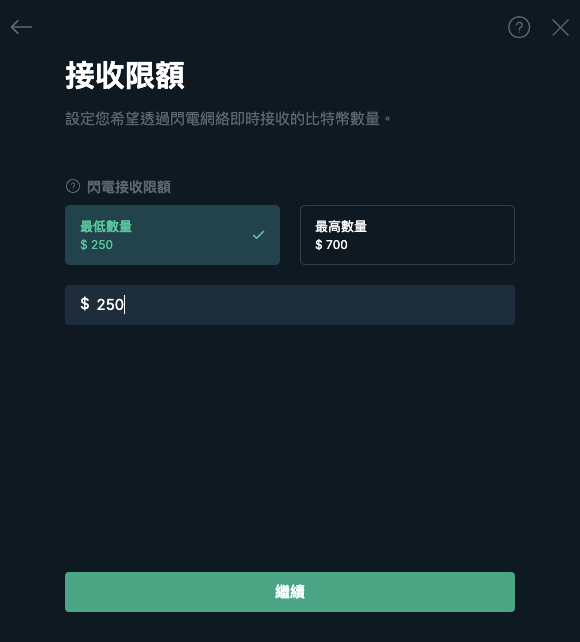Click the green checkmark in the 最低數量 card
This screenshot has width=580, height=642.
click(x=258, y=235)
